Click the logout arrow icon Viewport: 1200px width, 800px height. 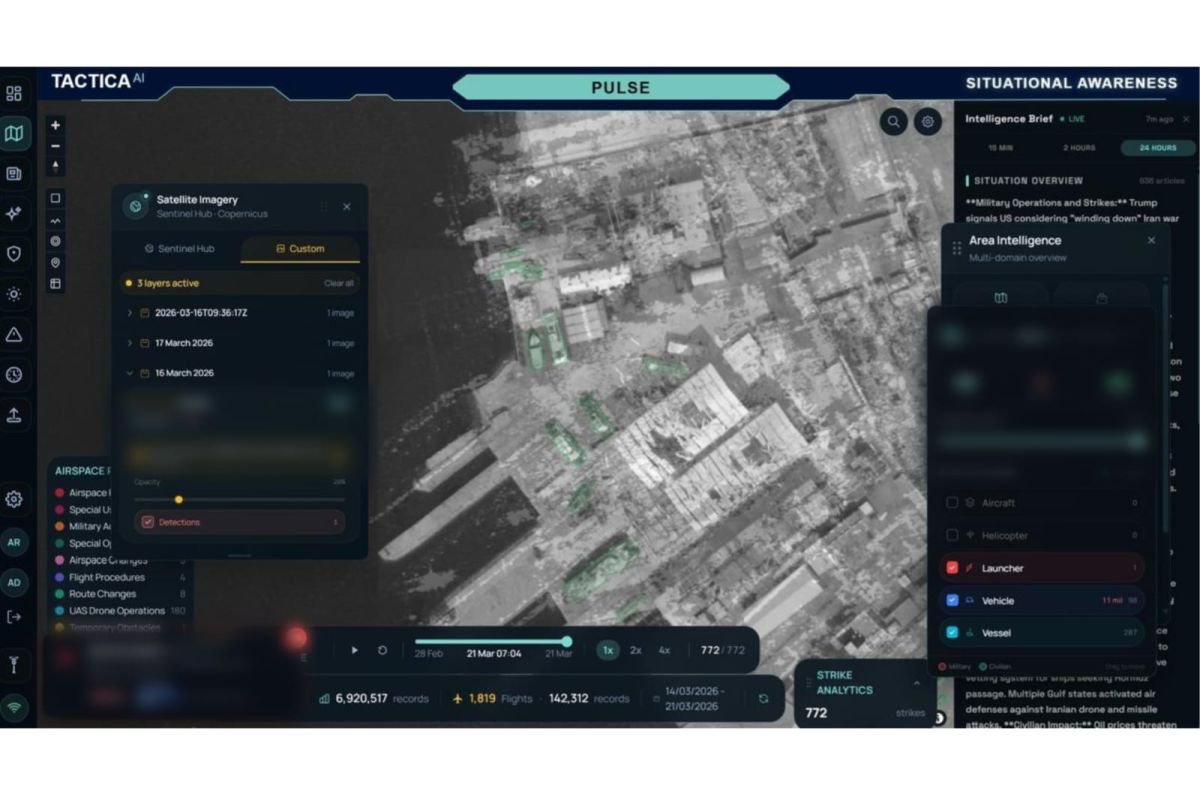(x=14, y=617)
